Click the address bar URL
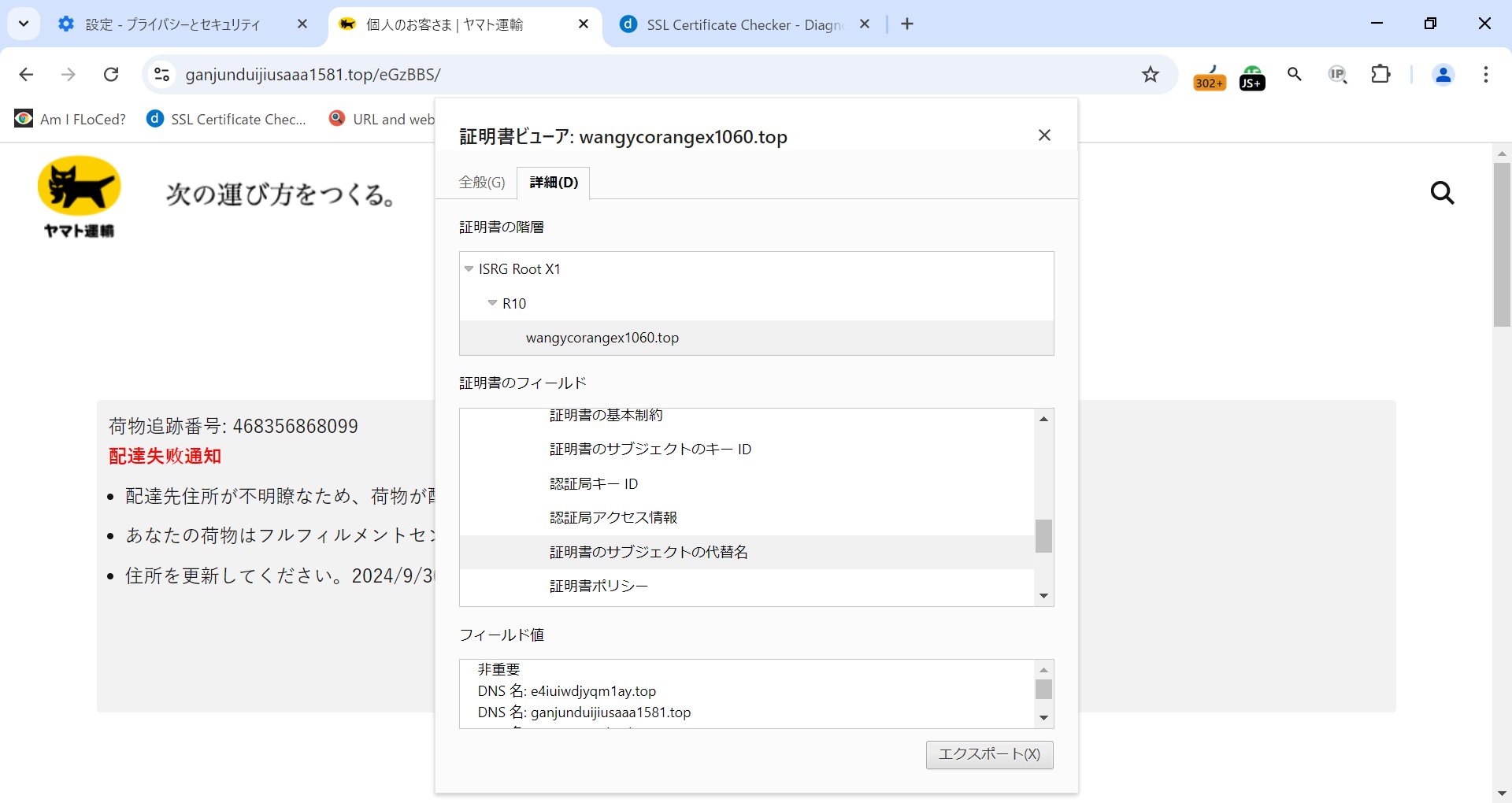Screen dimensions: 1512x803 [x=313, y=74]
